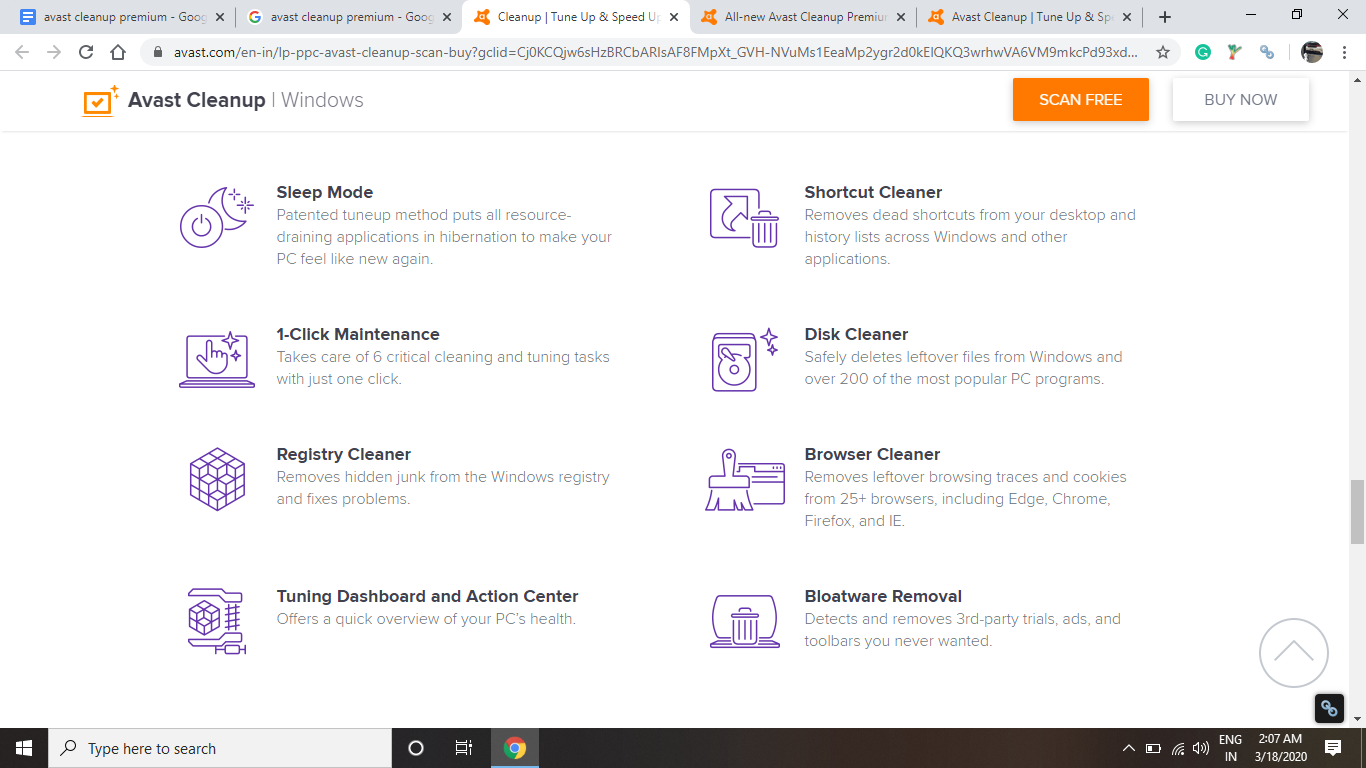This screenshot has height=768, width=1366.
Task: Click the Registry Cleaner cube icon
Action: tap(217, 479)
